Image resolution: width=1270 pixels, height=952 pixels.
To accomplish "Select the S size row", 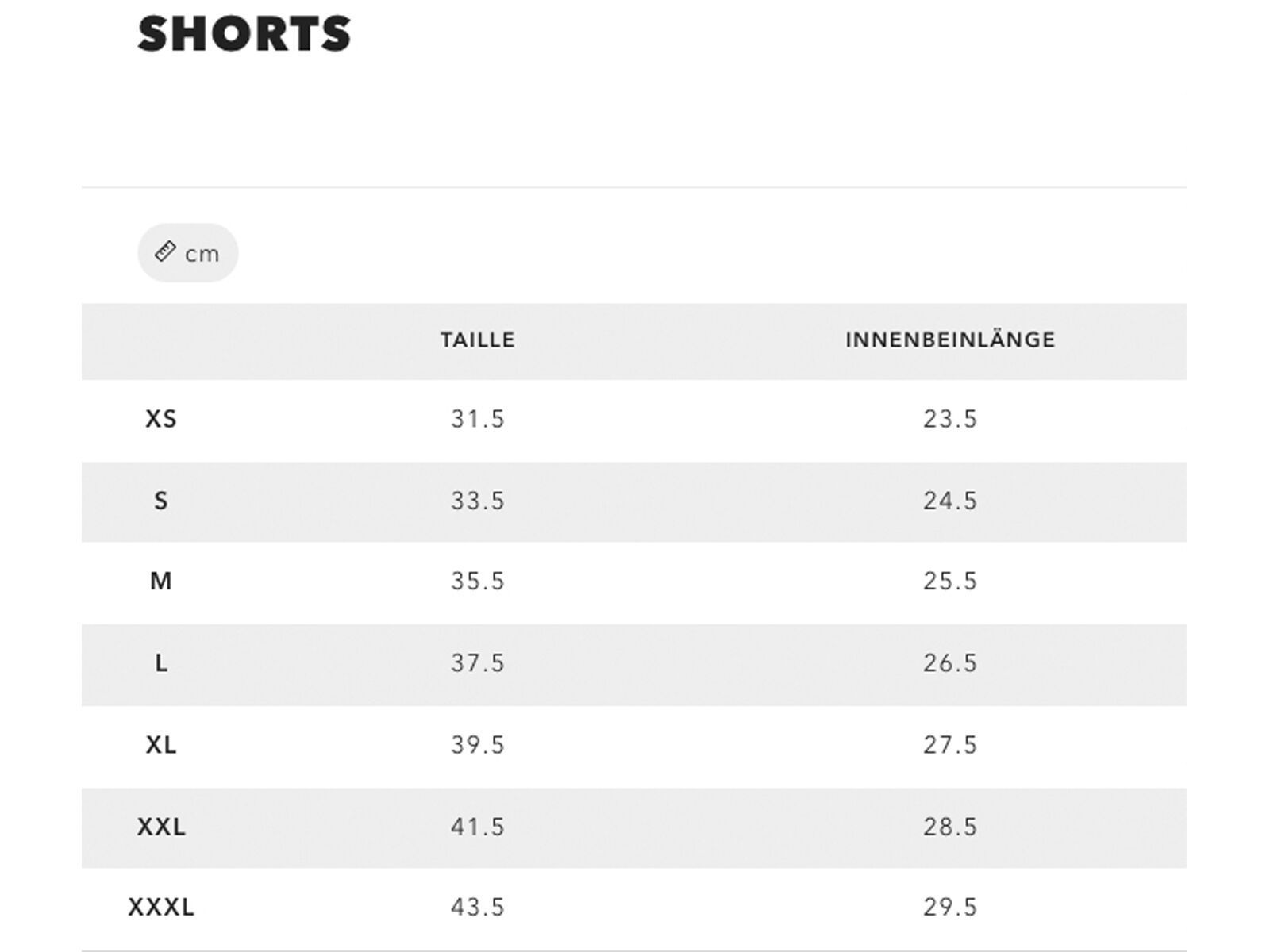I will 161,501.
